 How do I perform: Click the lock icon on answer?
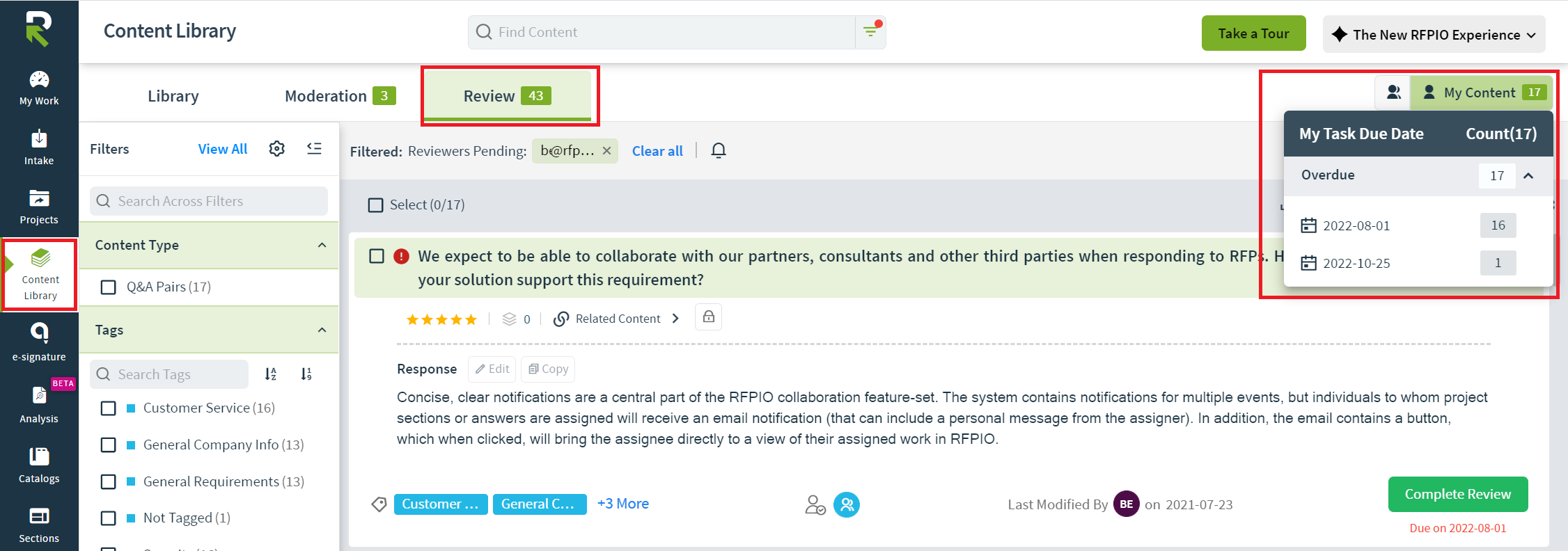(708, 317)
